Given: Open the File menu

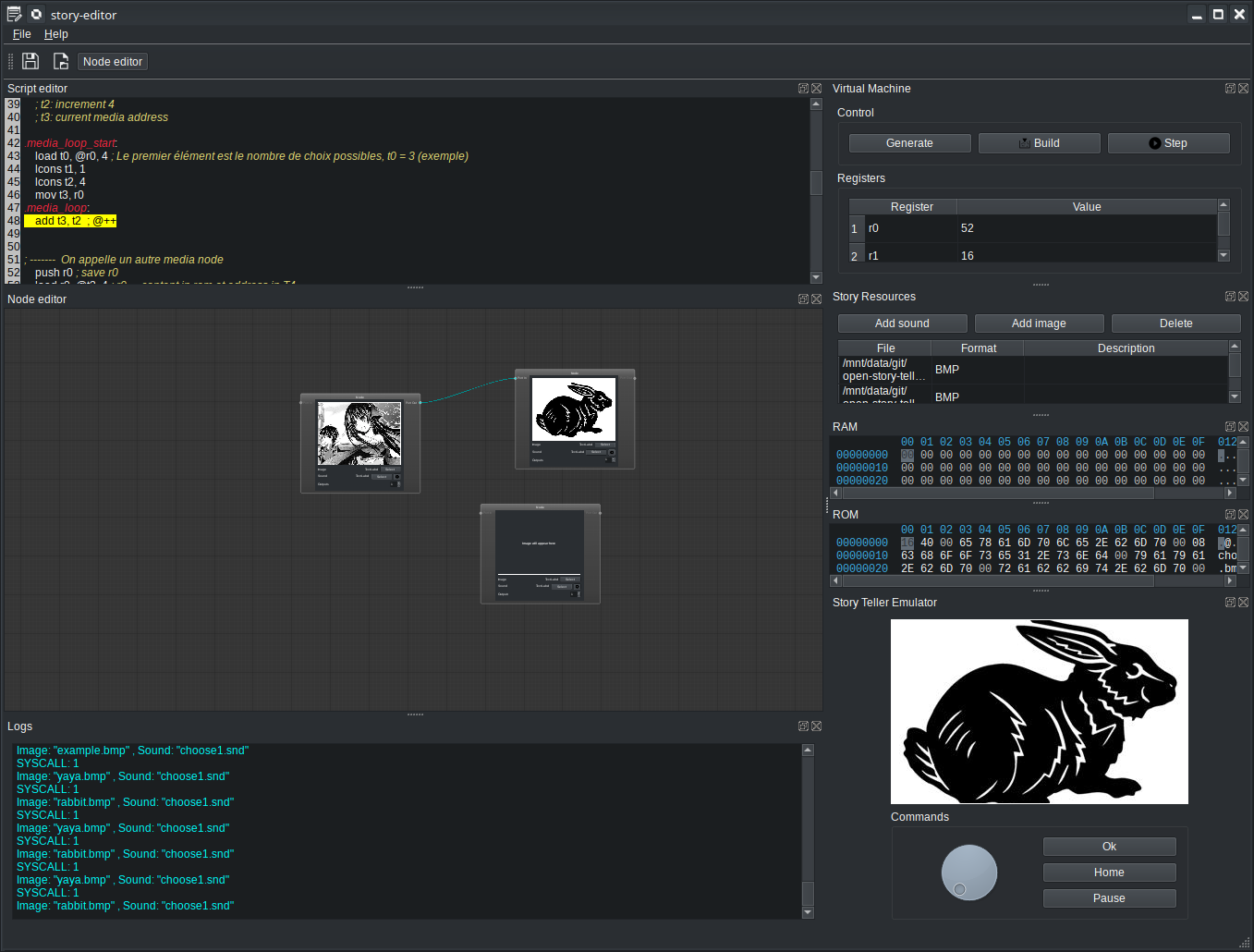Looking at the screenshot, I should coord(22,34).
